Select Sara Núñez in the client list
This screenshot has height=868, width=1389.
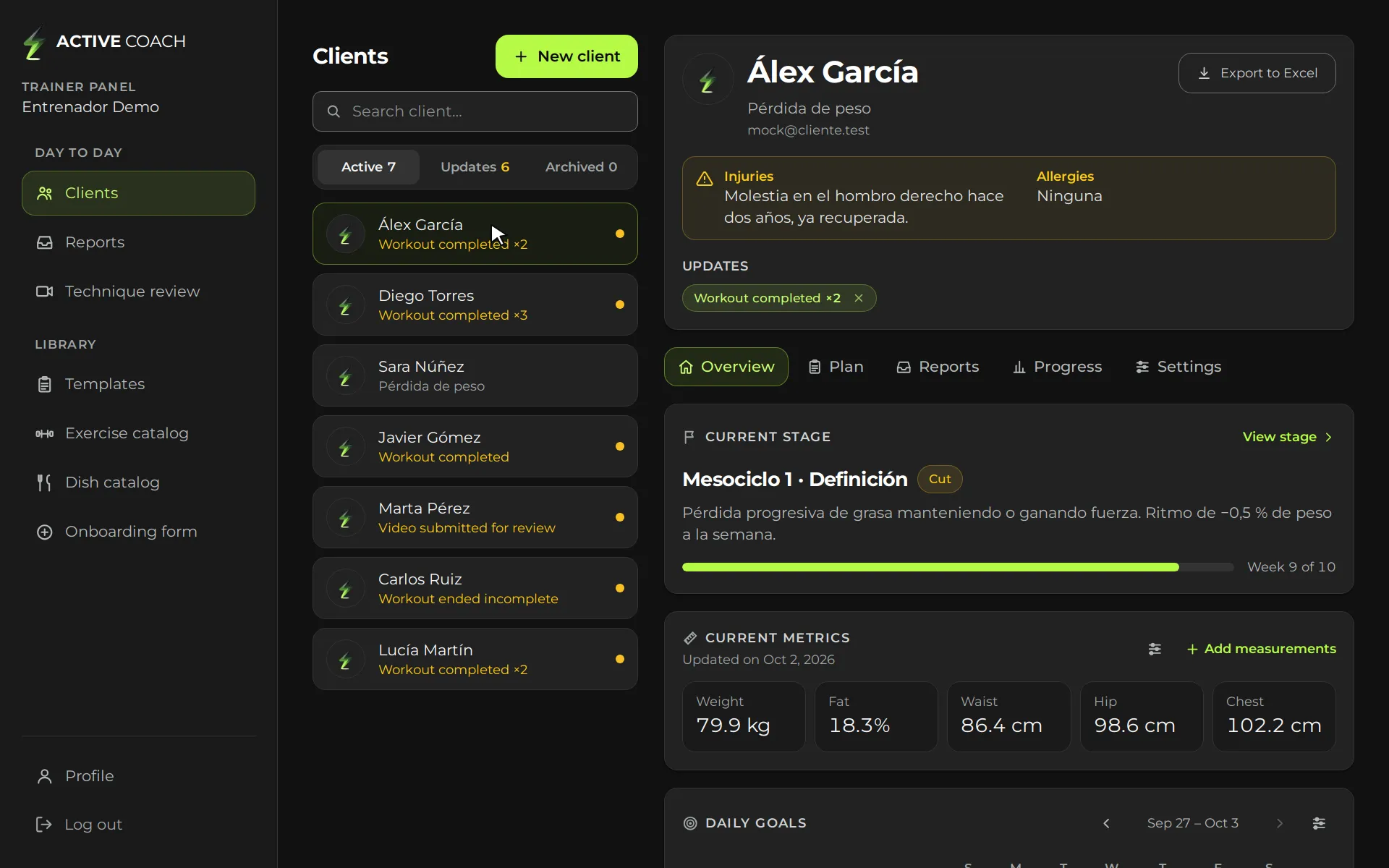point(475,375)
